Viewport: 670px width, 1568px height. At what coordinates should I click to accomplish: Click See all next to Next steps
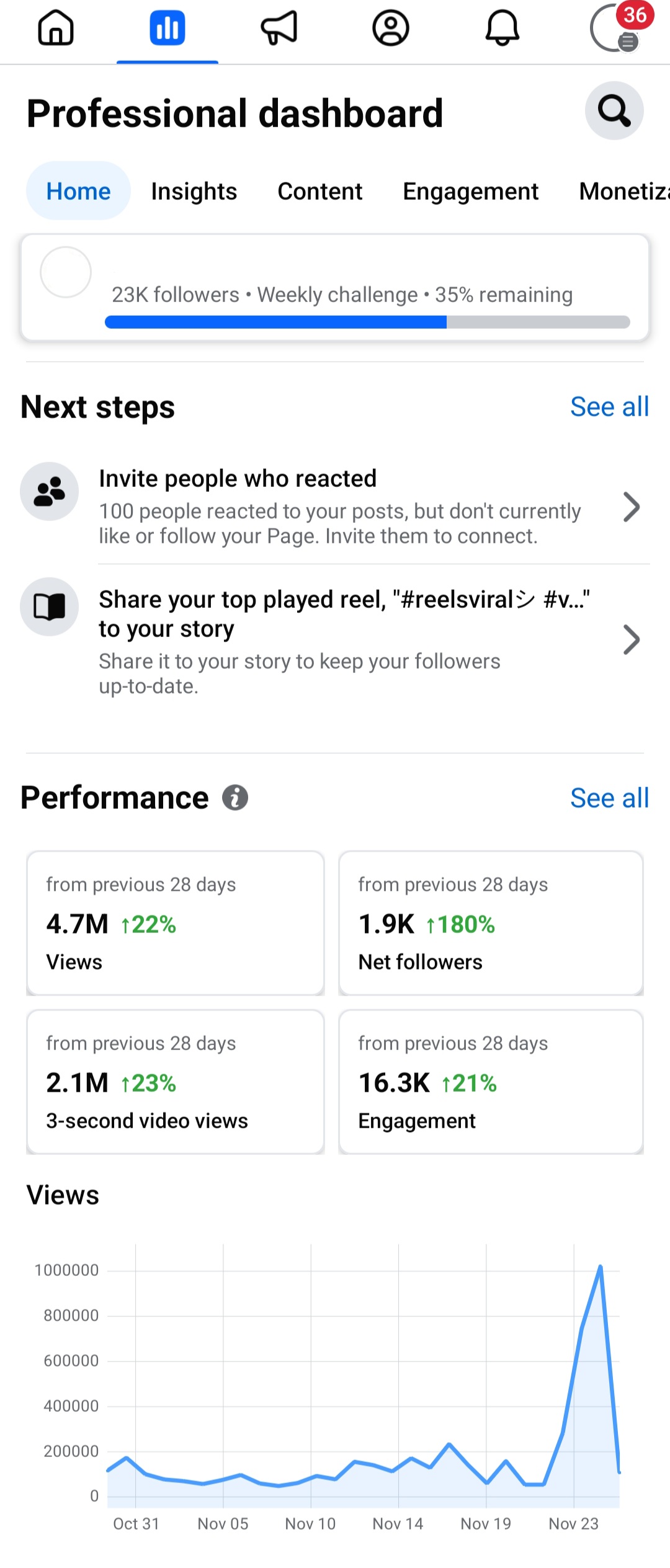[x=610, y=407]
